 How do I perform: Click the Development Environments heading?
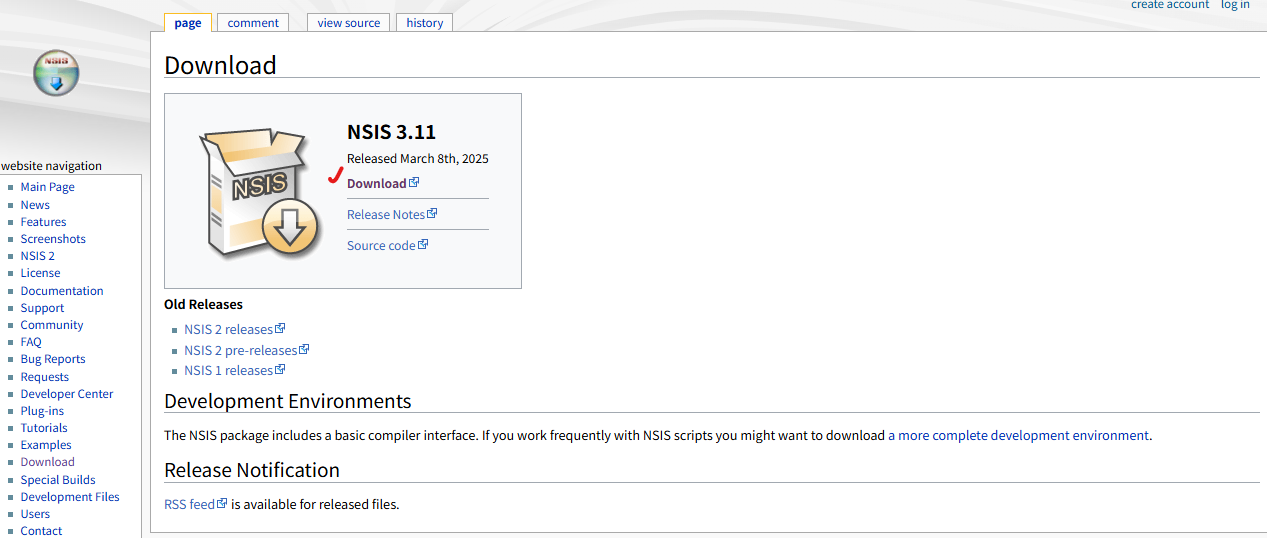pos(288,401)
